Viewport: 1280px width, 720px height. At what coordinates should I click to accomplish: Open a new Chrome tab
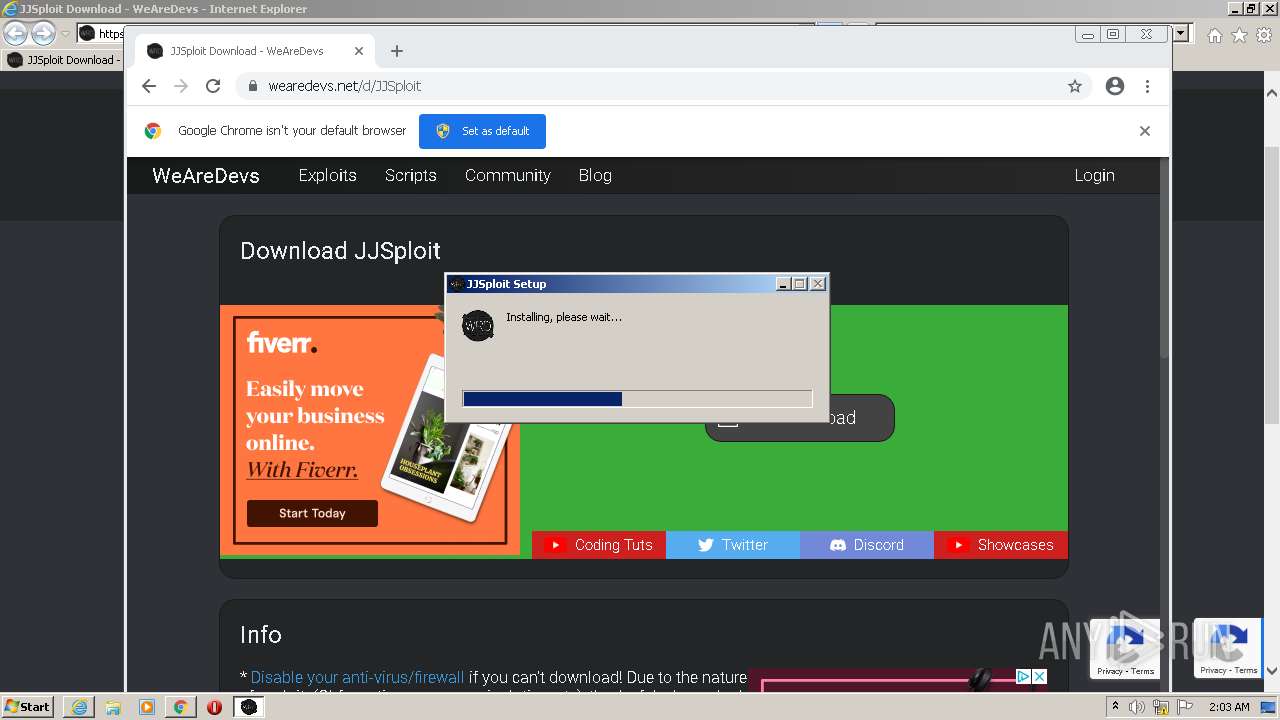pyautogui.click(x=397, y=51)
